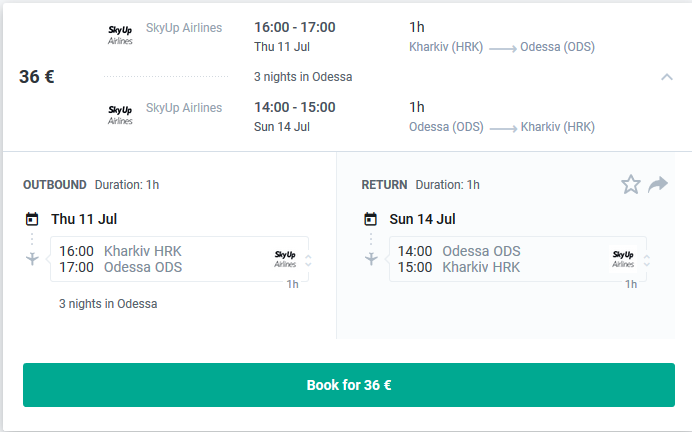
Task: Expand the return 14:00 segment card details
Action: pos(646,260)
